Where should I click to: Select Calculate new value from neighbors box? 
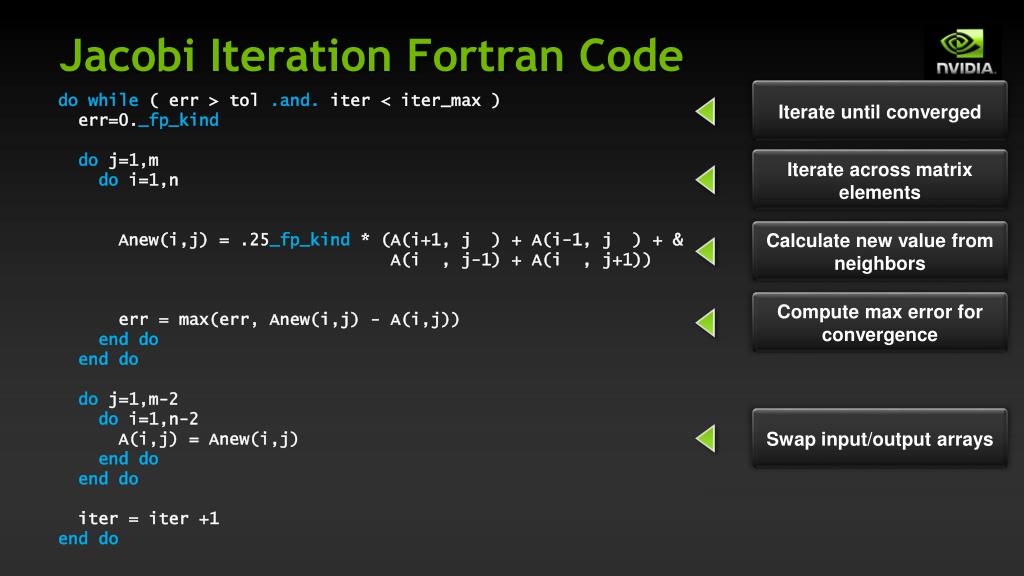click(879, 251)
